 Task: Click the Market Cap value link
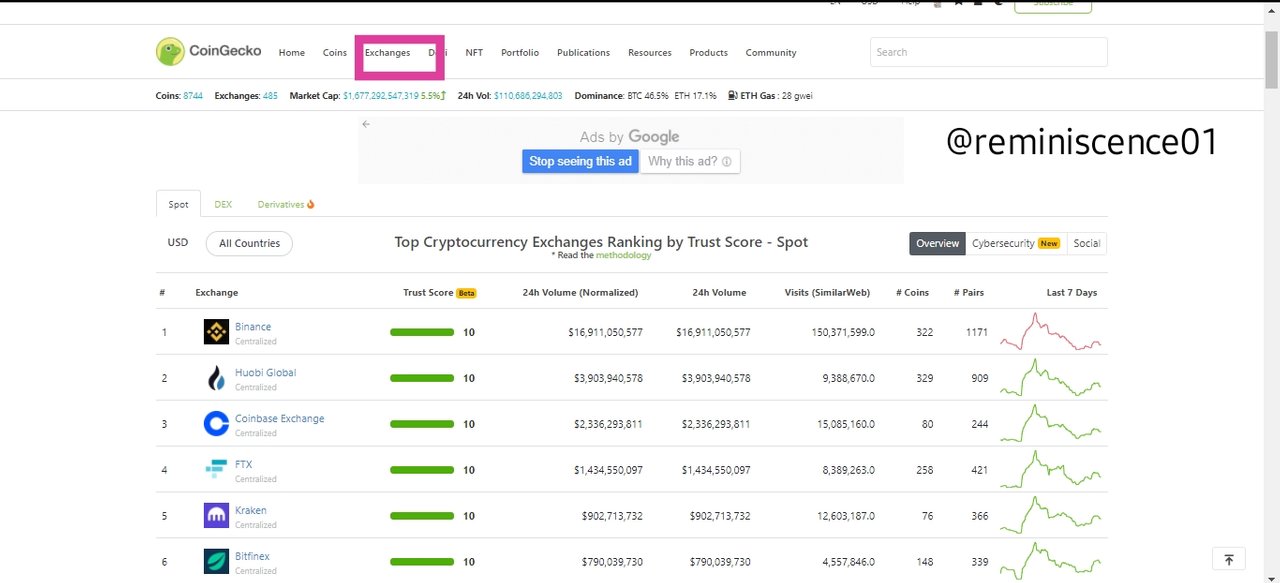pyautogui.click(x=381, y=96)
